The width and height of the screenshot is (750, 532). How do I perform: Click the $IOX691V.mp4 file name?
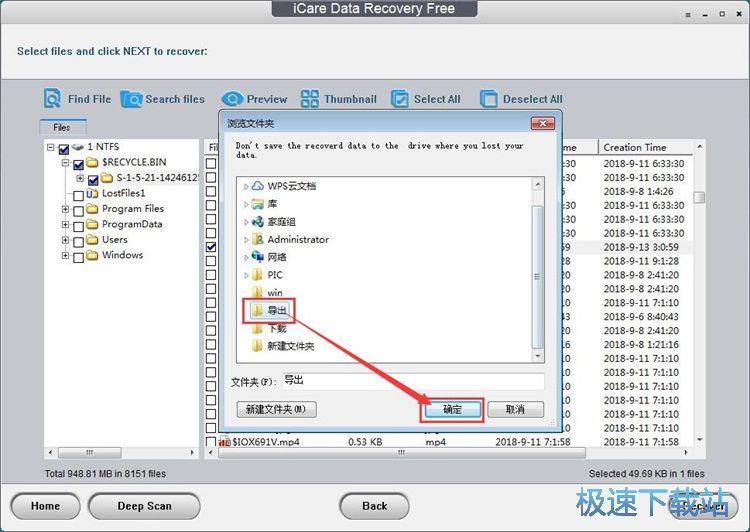(266, 442)
